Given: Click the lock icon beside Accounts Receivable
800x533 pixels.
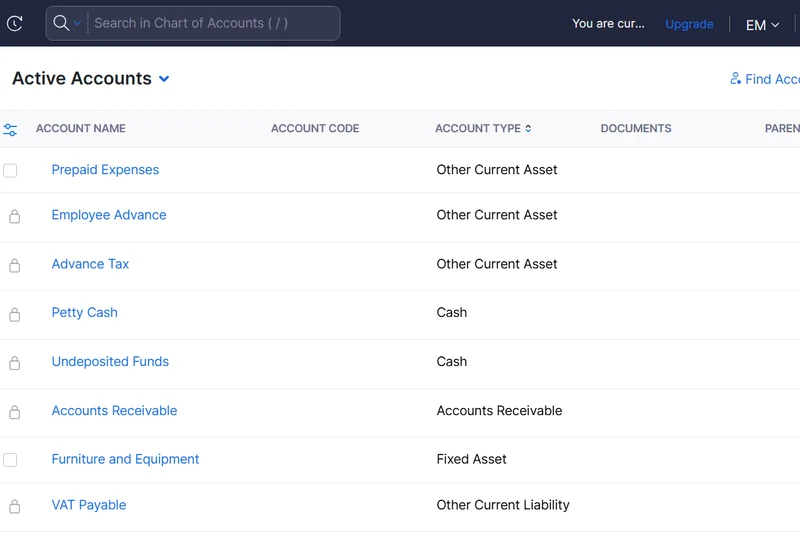Looking at the screenshot, I should click(14, 412).
